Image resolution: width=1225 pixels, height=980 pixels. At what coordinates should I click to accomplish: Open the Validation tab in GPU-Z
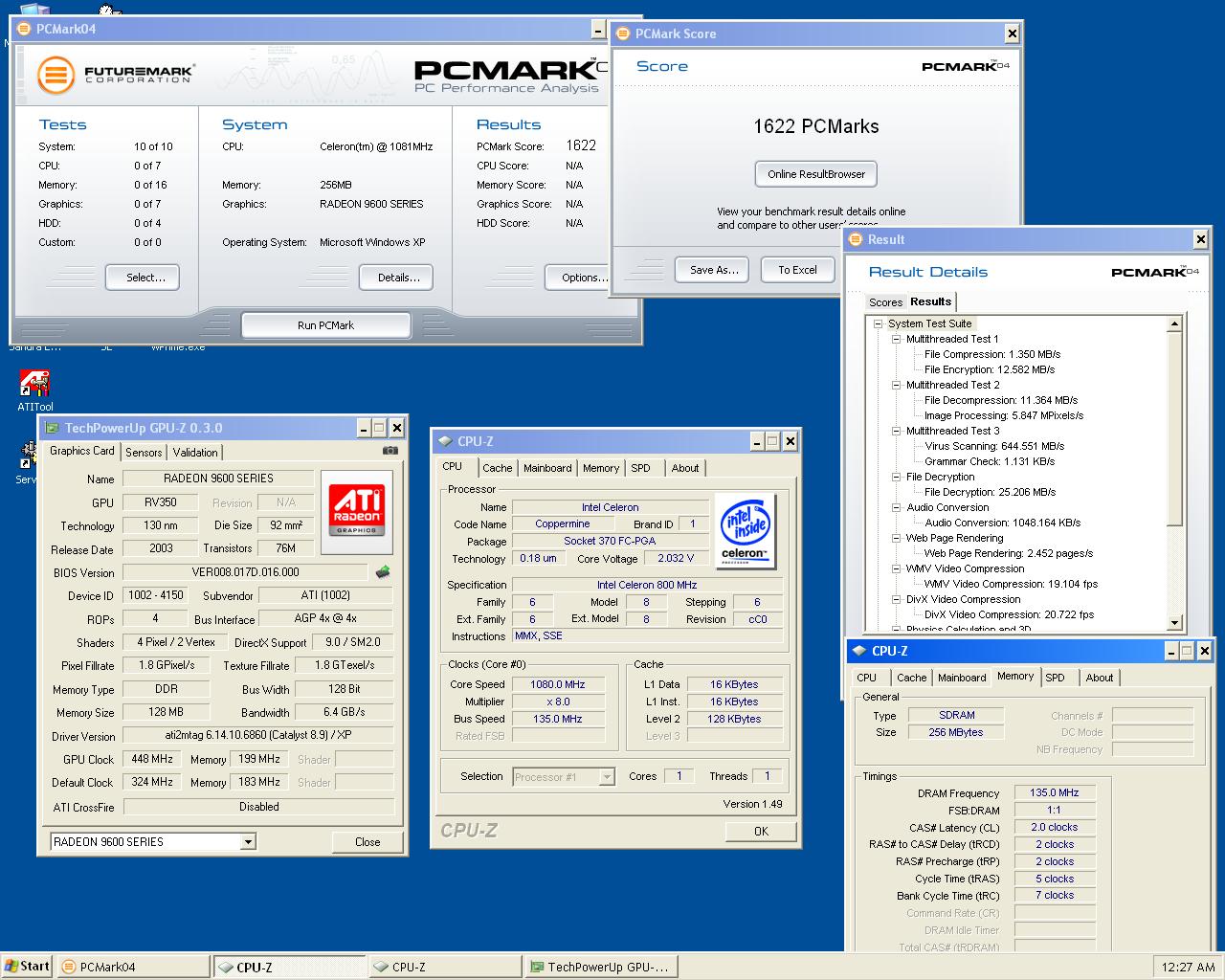point(195,453)
